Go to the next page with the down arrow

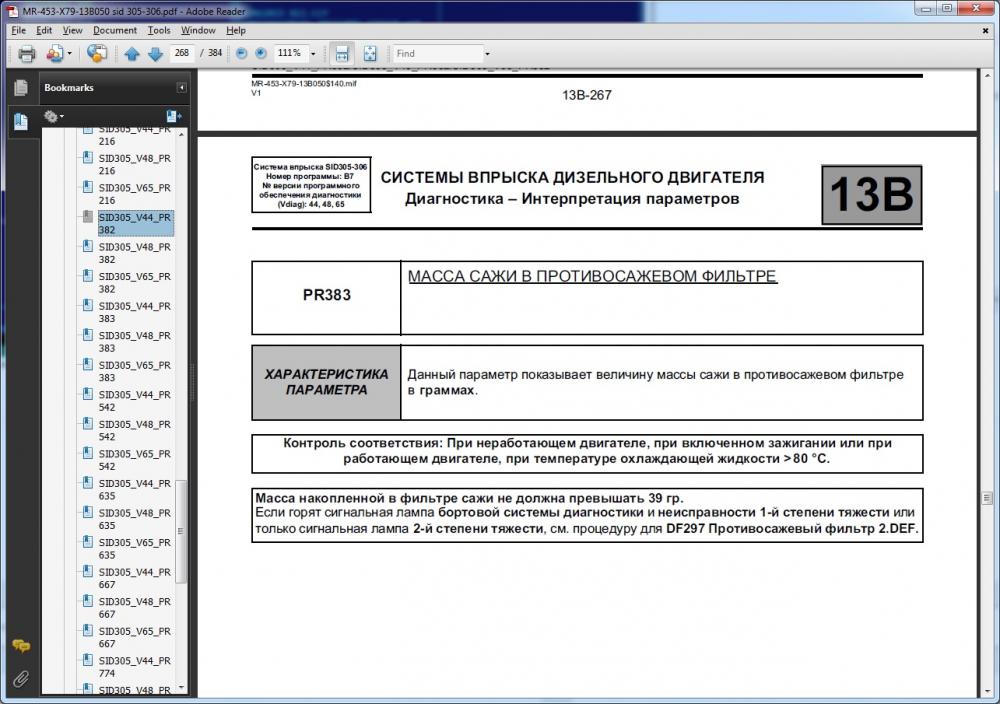click(x=155, y=54)
